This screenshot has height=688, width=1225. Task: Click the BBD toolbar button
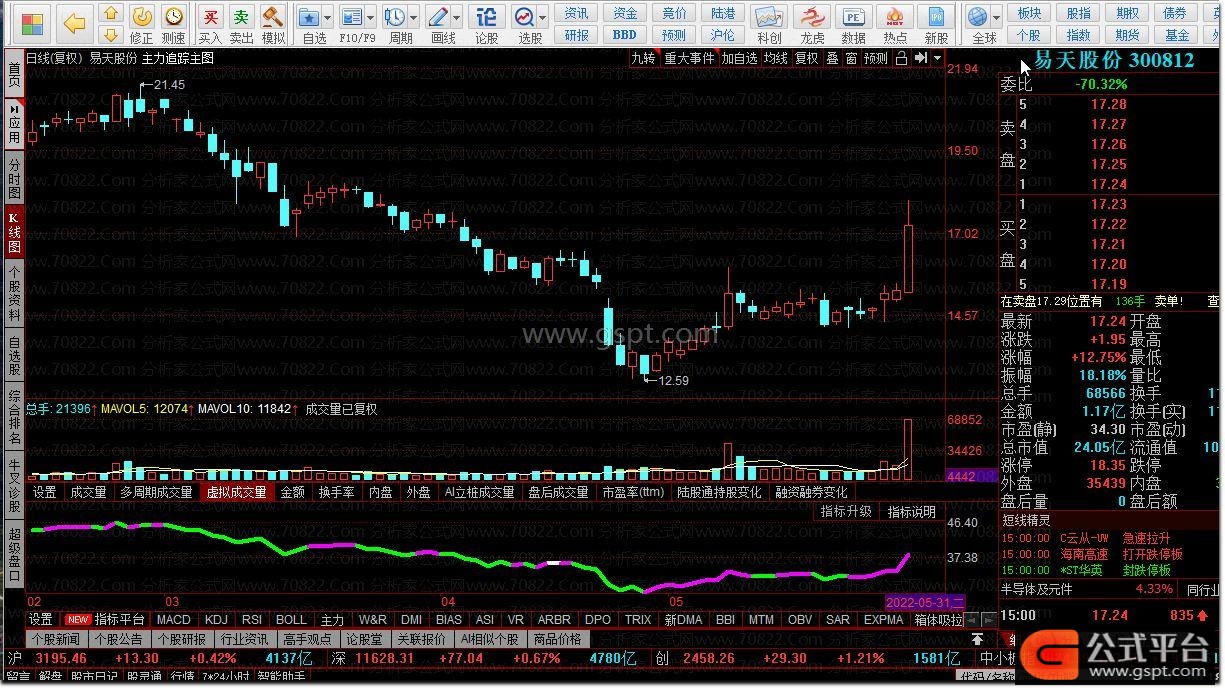625,35
